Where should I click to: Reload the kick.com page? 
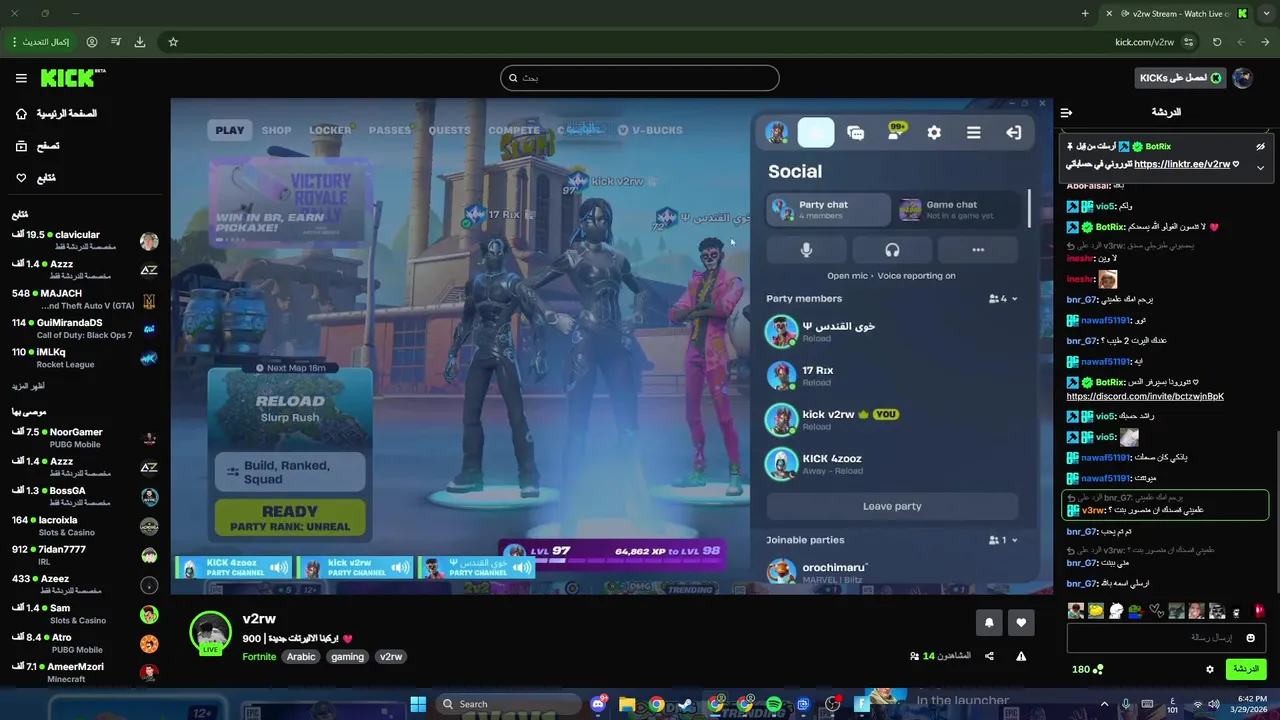pyautogui.click(x=1217, y=42)
